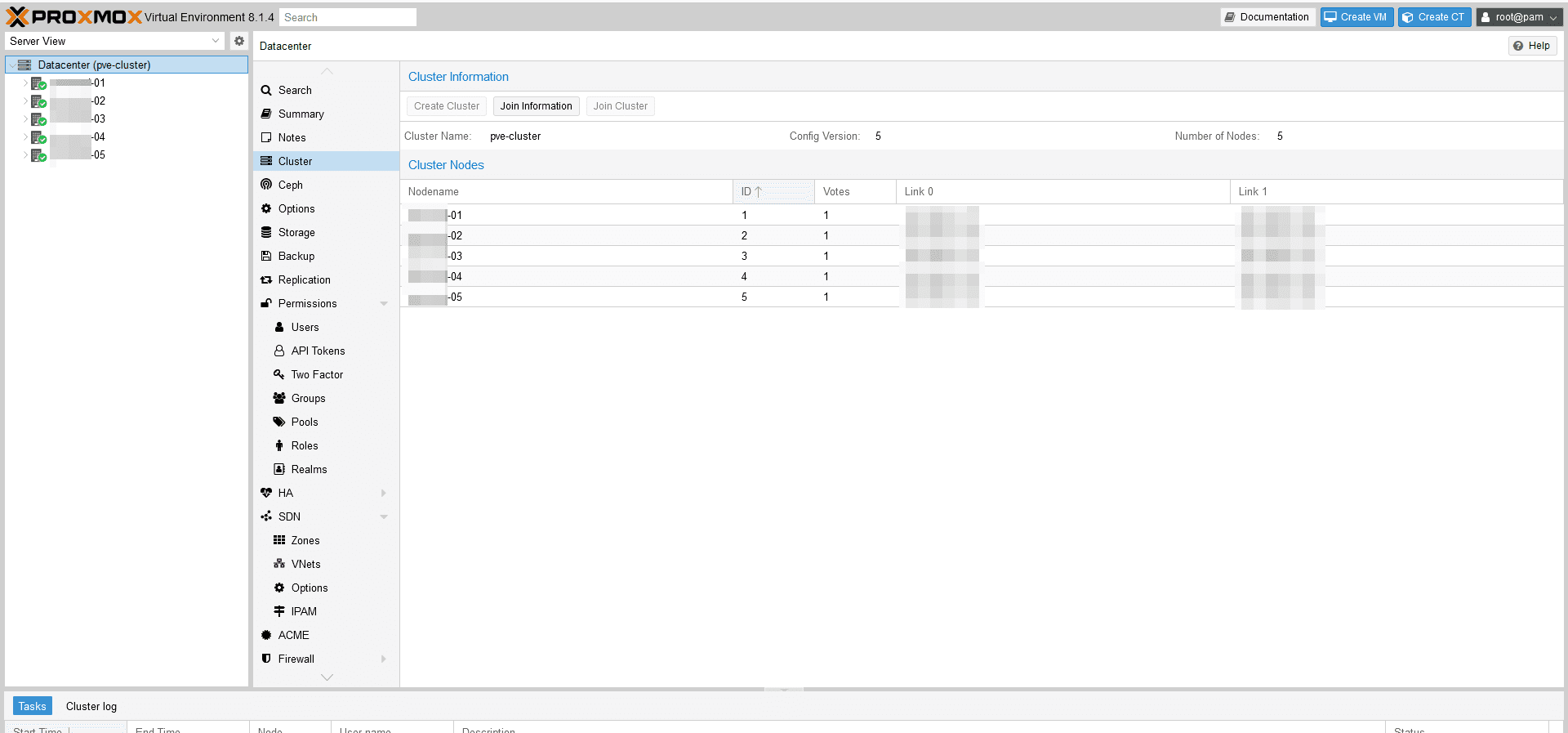Click the SDN network icon
Screen dimensions: 1568x733
click(x=266, y=517)
